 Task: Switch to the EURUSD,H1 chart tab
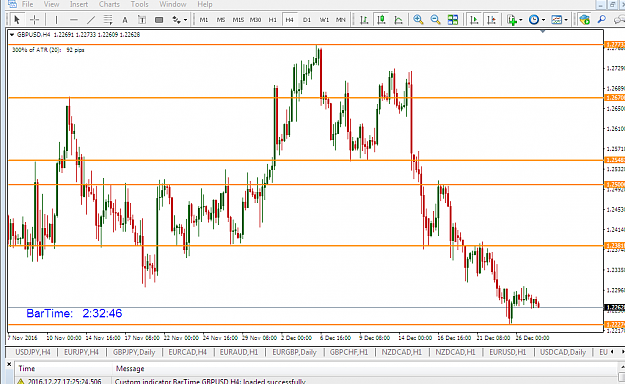tap(507, 352)
